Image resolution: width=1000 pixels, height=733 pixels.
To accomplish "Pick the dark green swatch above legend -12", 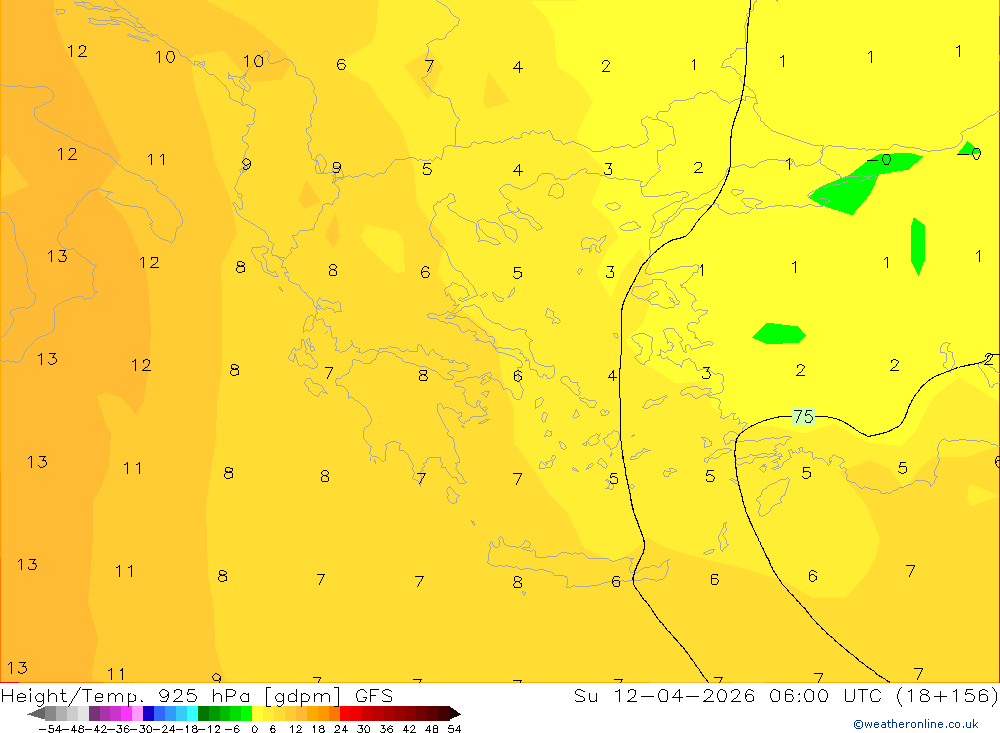I will pyautogui.click(x=203, y=714).
